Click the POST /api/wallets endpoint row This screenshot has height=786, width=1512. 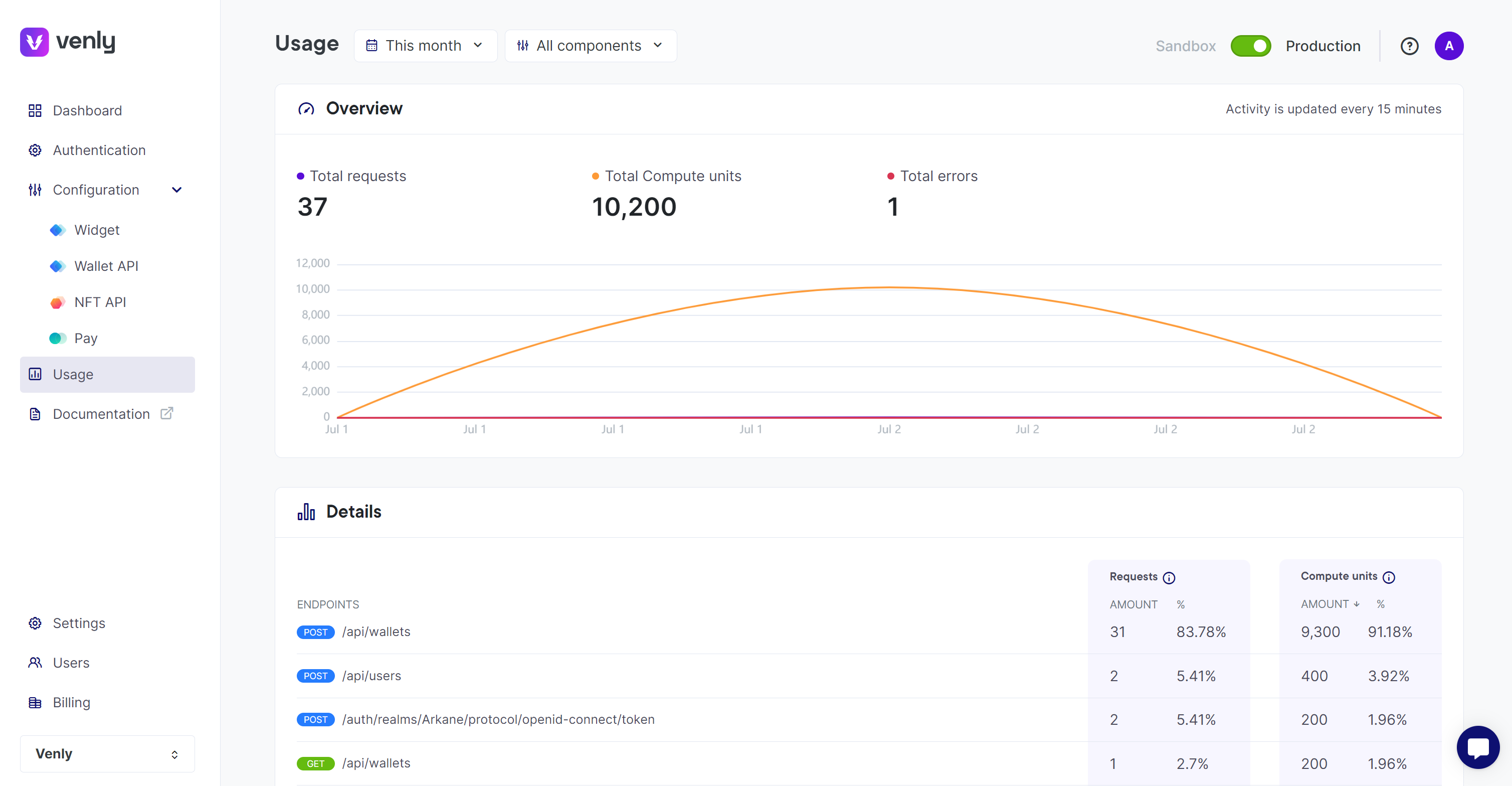click(x=869, y=632)
